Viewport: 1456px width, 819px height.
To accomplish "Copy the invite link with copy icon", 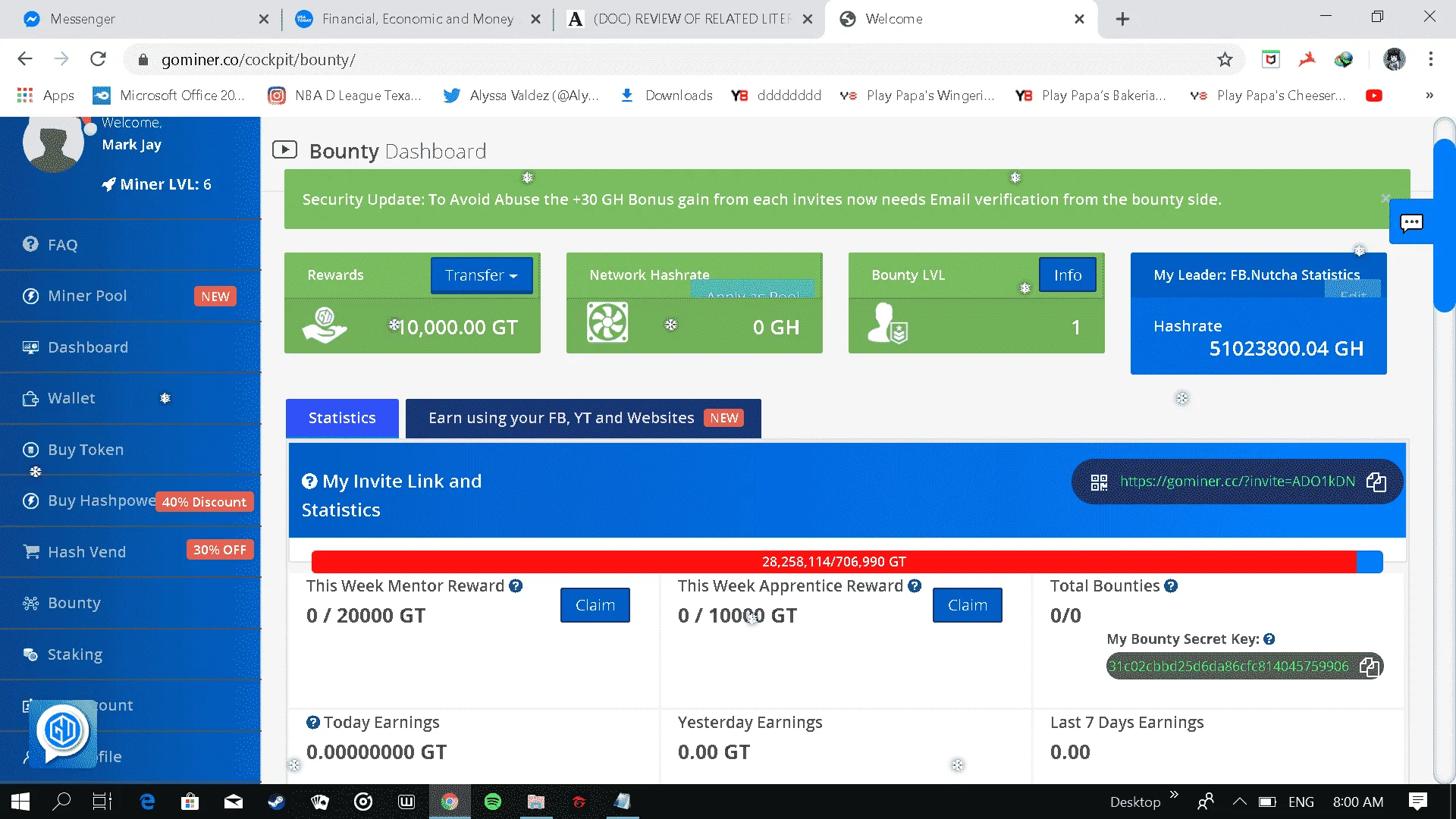I will (1376, 482).
